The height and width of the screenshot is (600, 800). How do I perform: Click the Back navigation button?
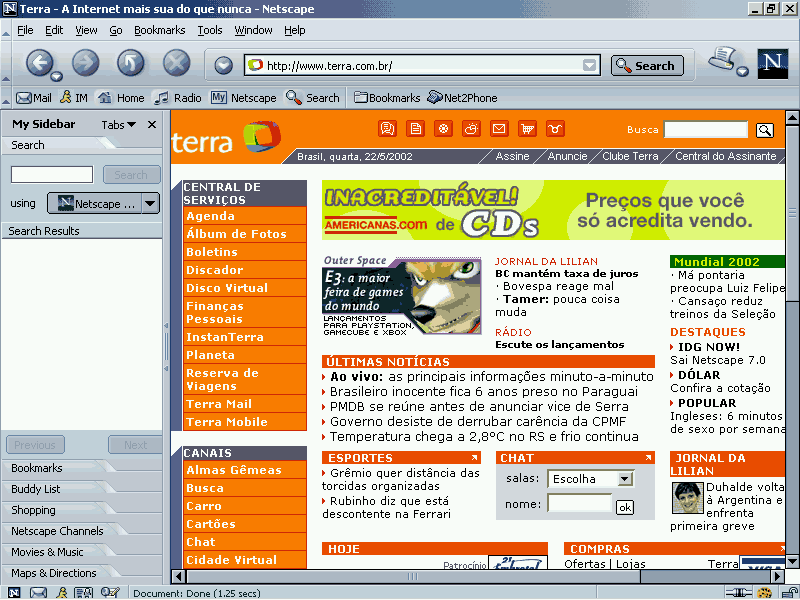coord(39,64)
